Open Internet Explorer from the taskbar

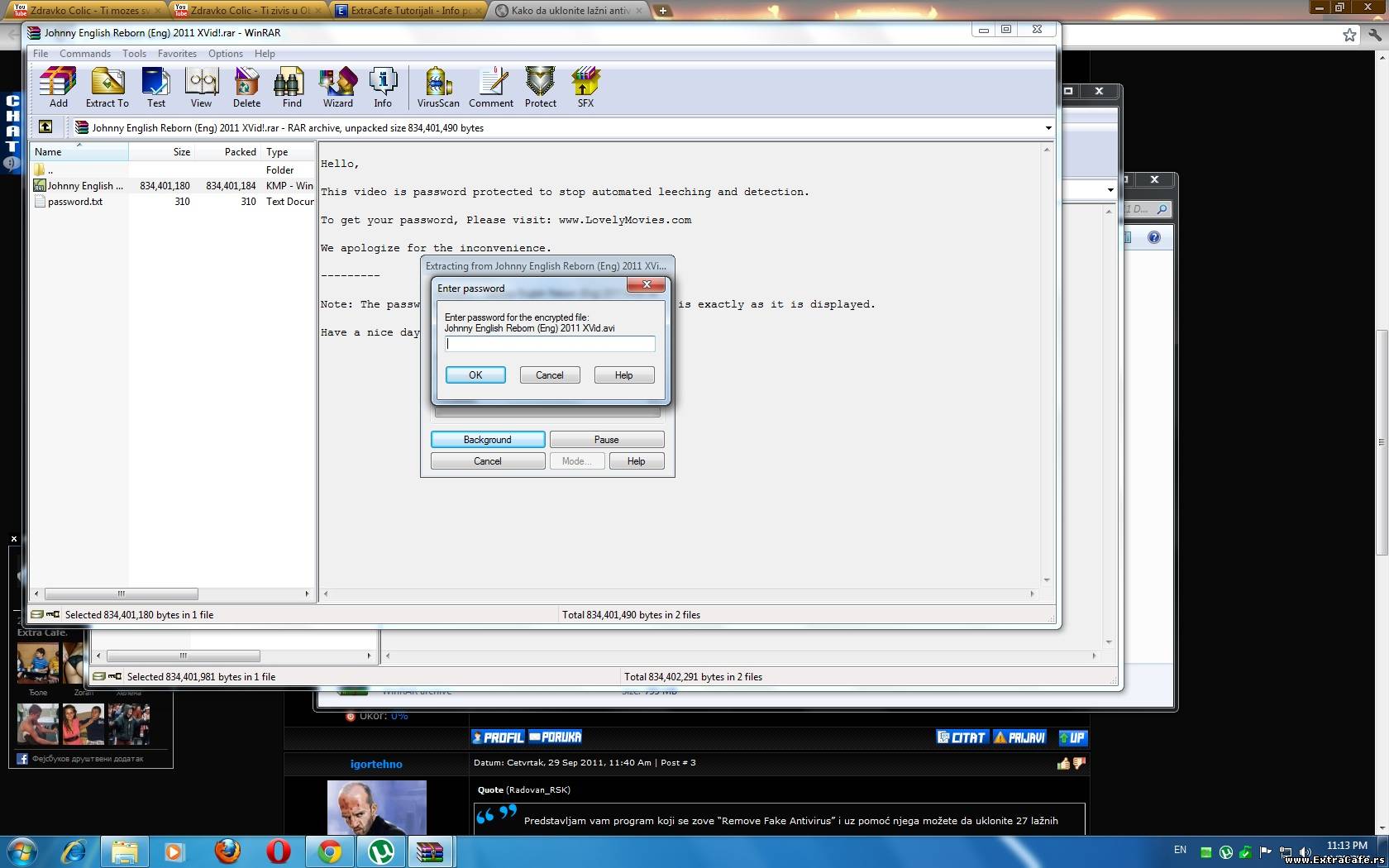(74, 851)
